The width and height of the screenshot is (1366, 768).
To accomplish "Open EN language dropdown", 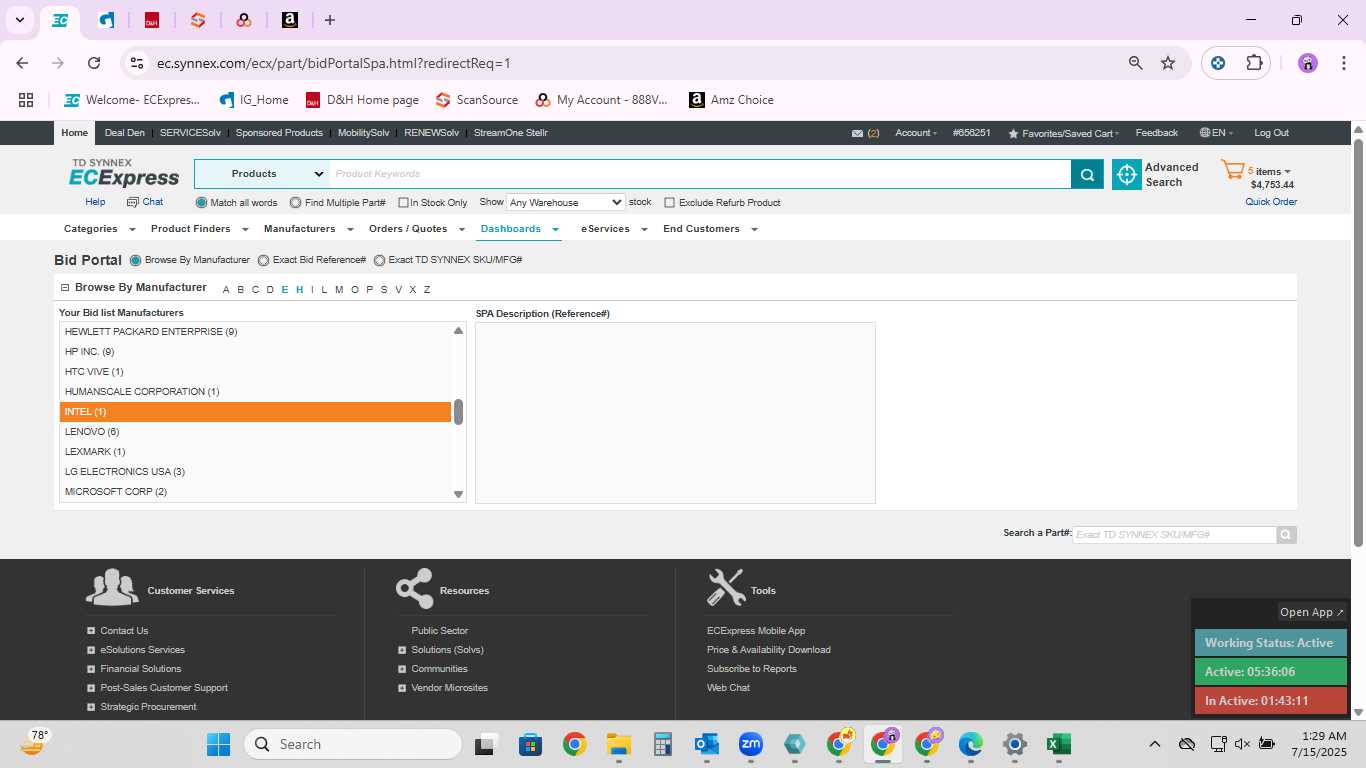I will coord(1217,133).
